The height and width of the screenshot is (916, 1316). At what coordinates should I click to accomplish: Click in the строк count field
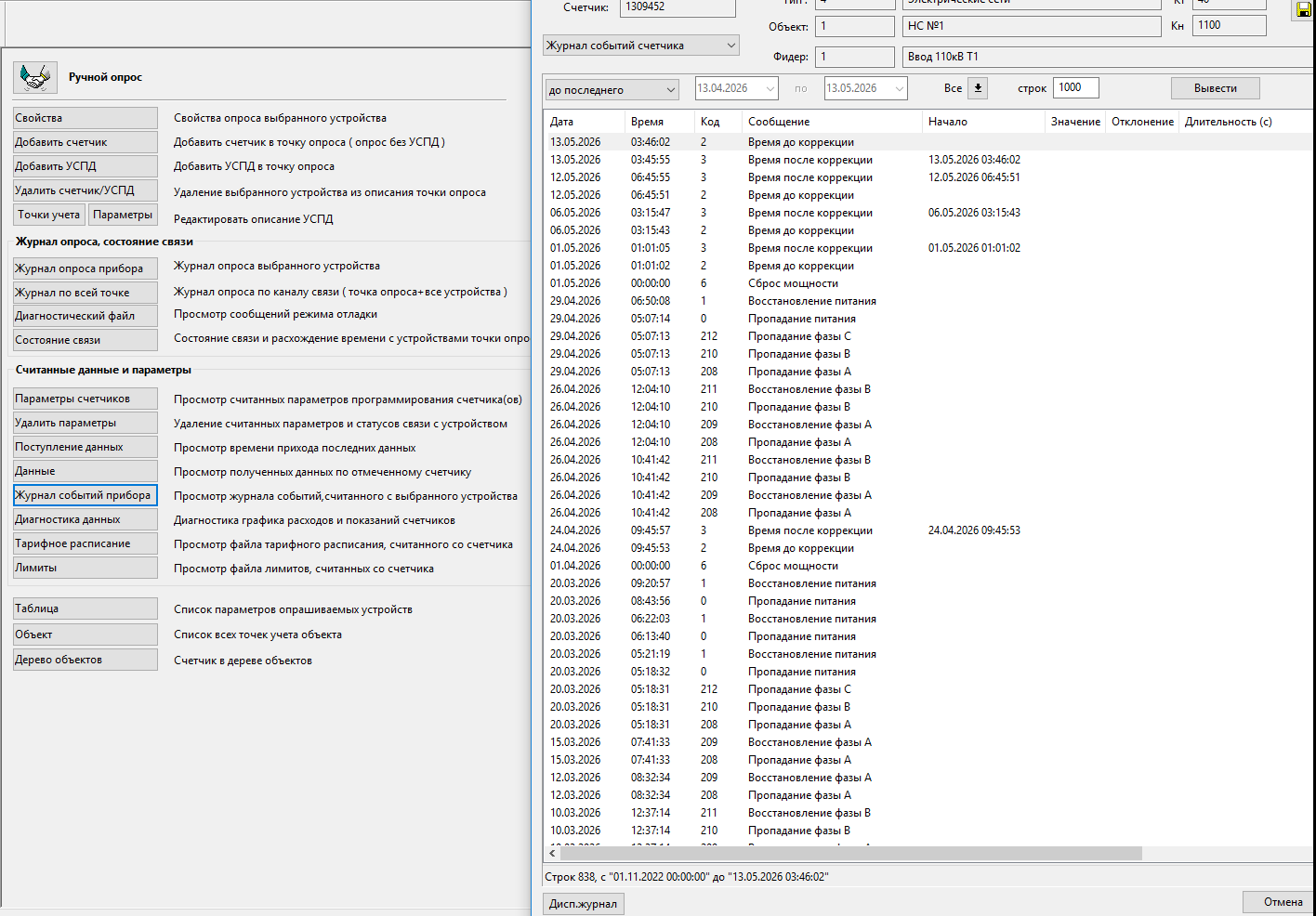pyautogui.click(x=1076, y=87)
